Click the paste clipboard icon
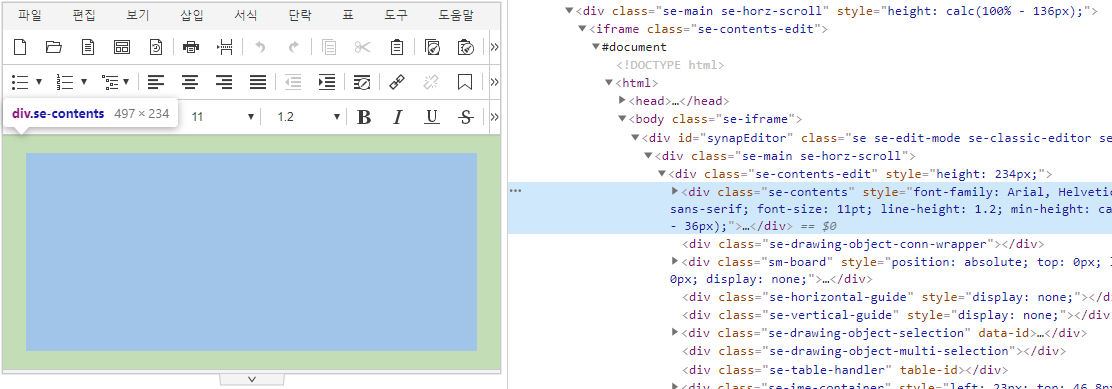The width and height of the screenshot is (1112, 389). pos(397,47)
